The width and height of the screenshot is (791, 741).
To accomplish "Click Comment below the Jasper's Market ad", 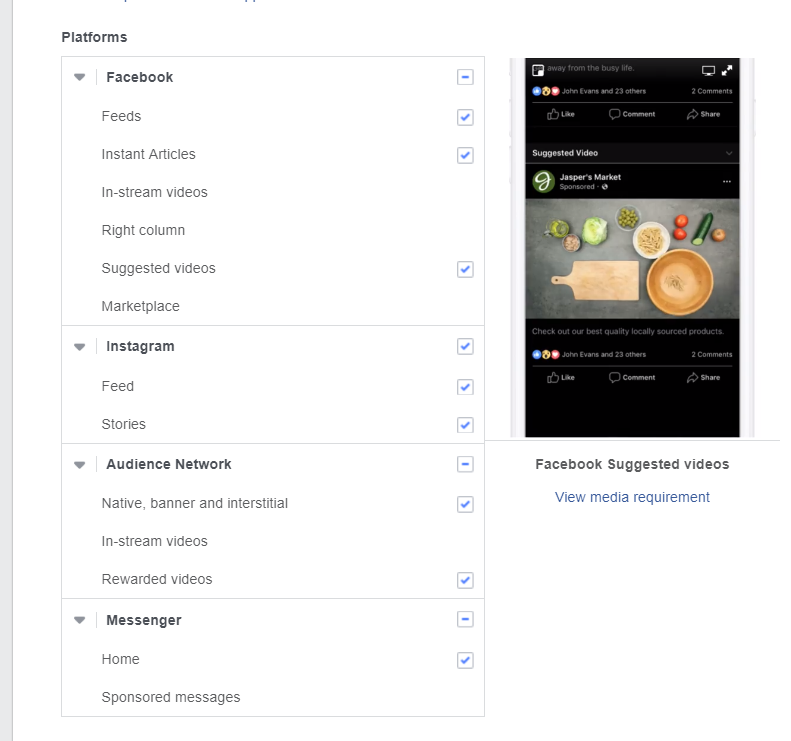I will (632, 377).
